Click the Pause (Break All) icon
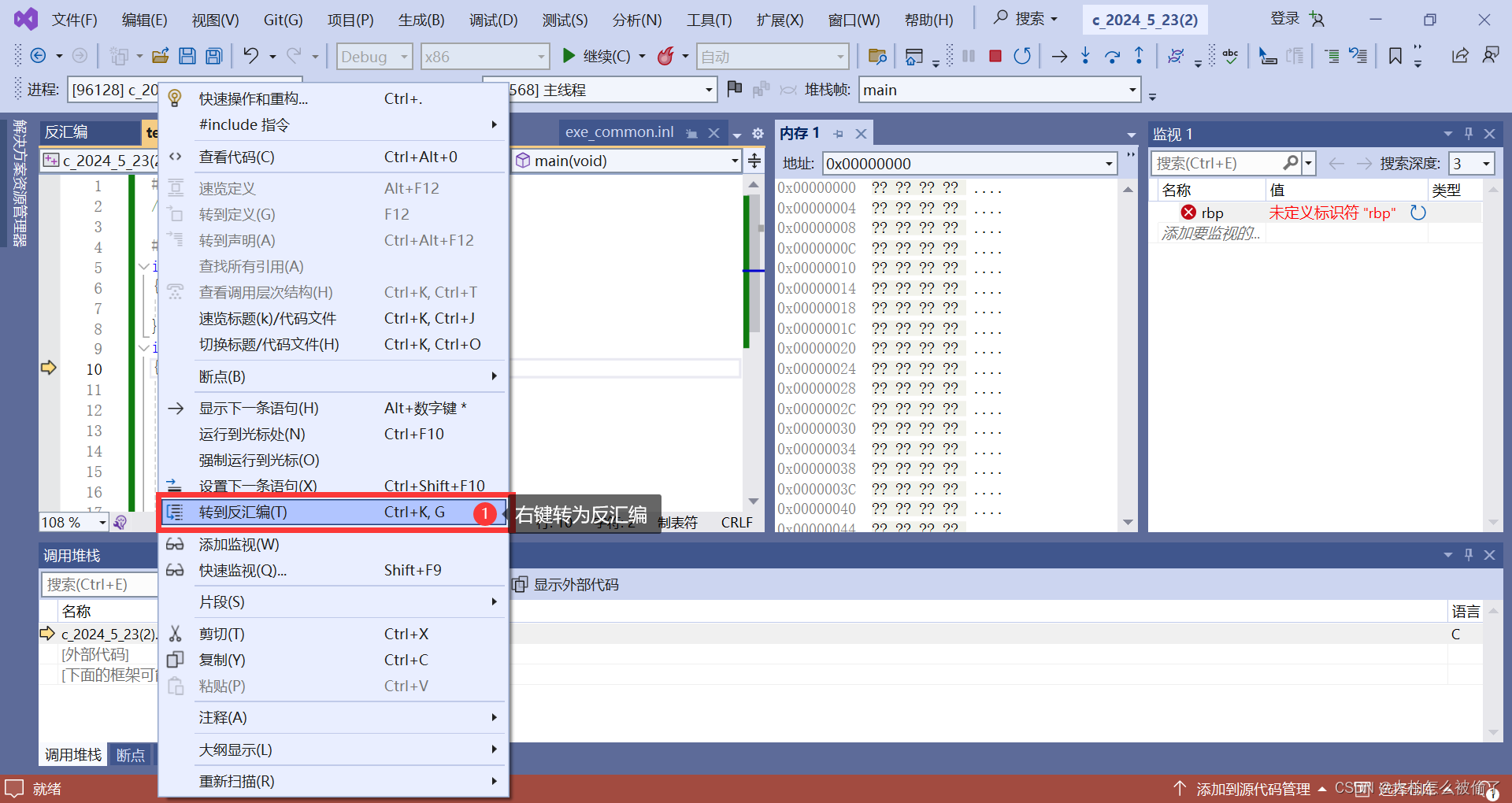The height and width of the screenshot is (803, 1512). point(969,56)
